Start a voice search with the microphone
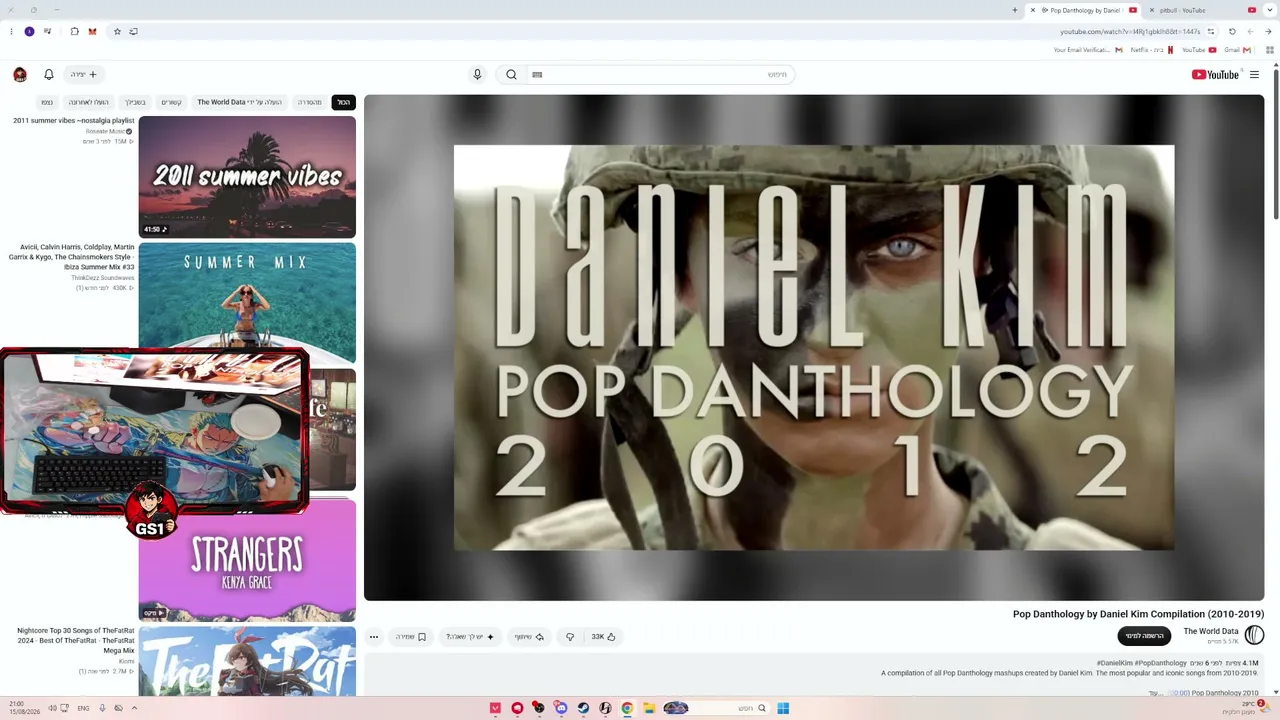 [x=477, y=74]
